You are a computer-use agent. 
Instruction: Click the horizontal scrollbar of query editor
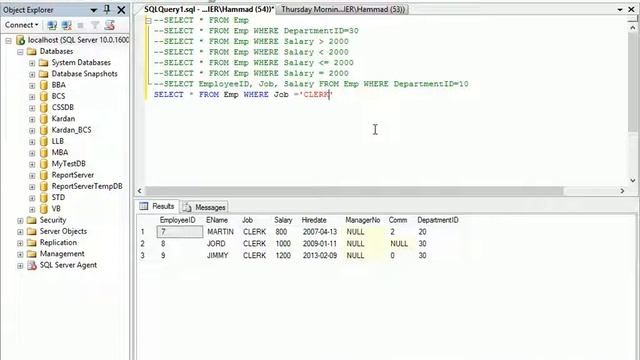click(x=353, y=191)
